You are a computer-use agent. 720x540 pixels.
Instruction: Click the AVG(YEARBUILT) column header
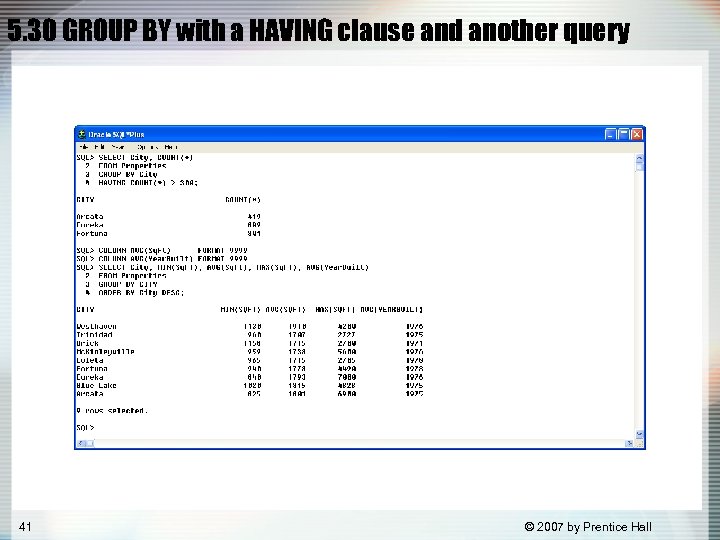[x=392, y=310]
